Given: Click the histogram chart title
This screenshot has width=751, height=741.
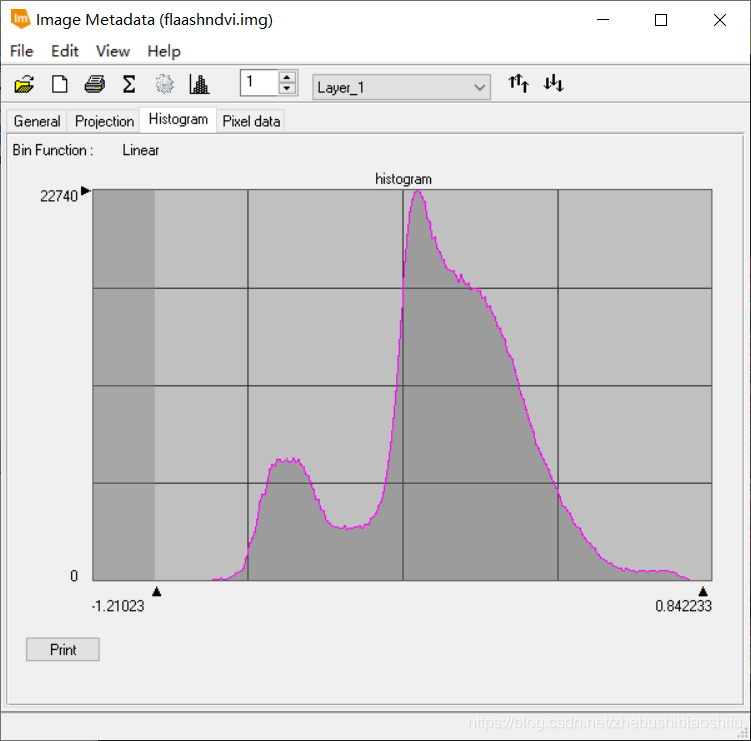Looking at the screenshot, I should pos(403,179).
